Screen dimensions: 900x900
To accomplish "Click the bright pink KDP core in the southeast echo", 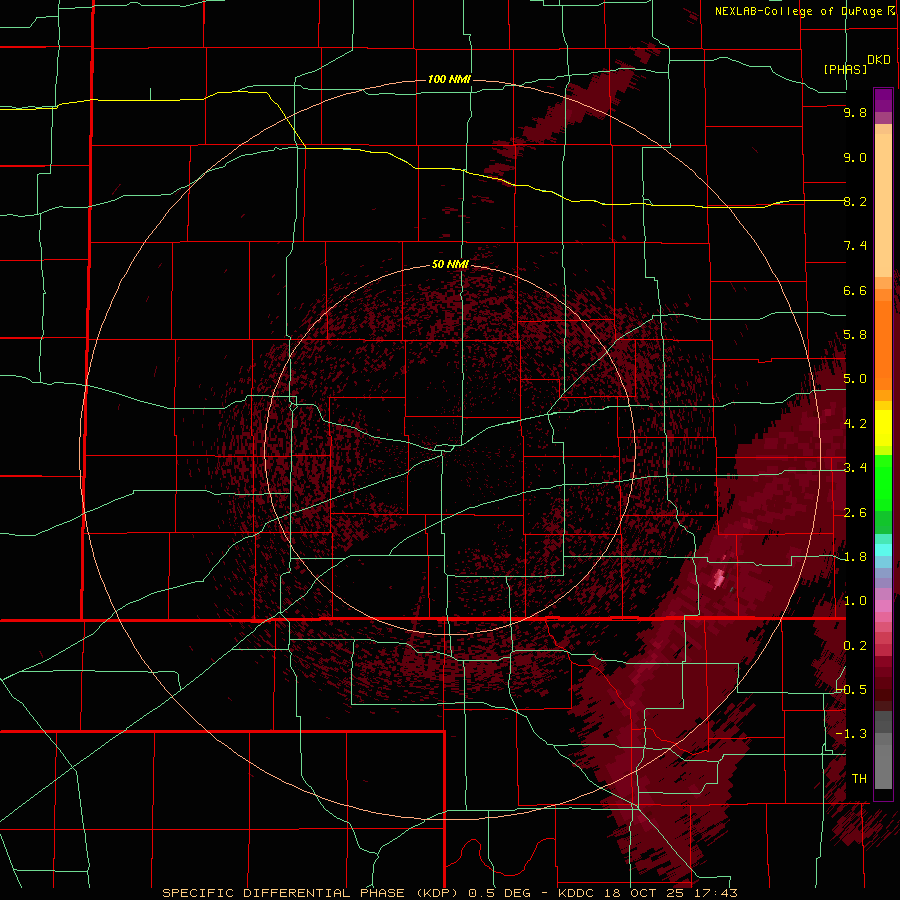I will tap(719, 578).
